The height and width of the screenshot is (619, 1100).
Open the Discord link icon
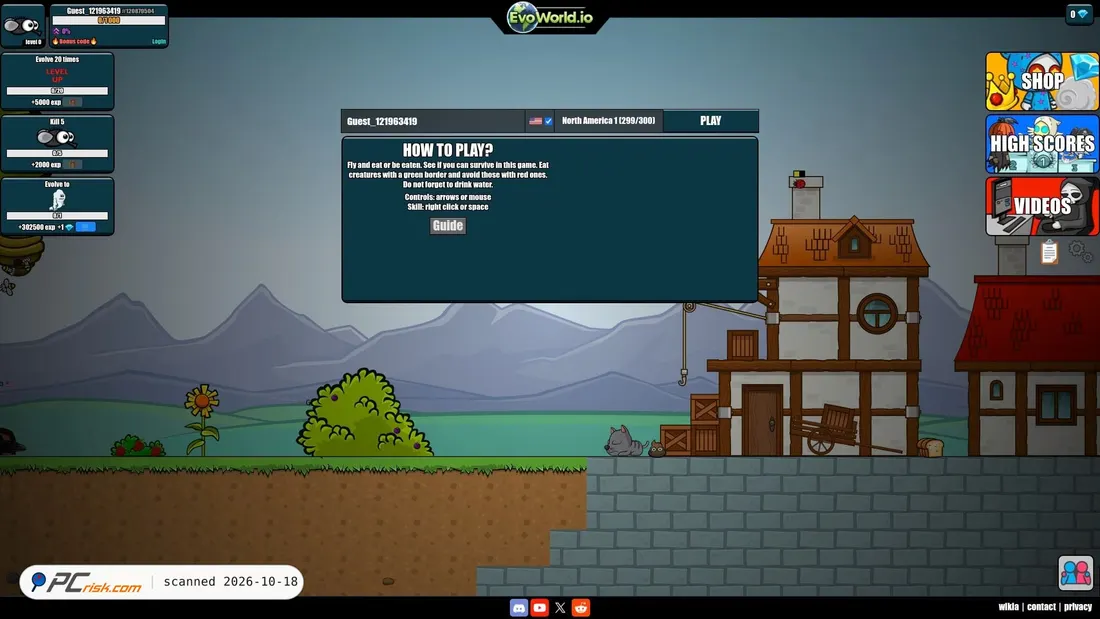coord(518,608)
